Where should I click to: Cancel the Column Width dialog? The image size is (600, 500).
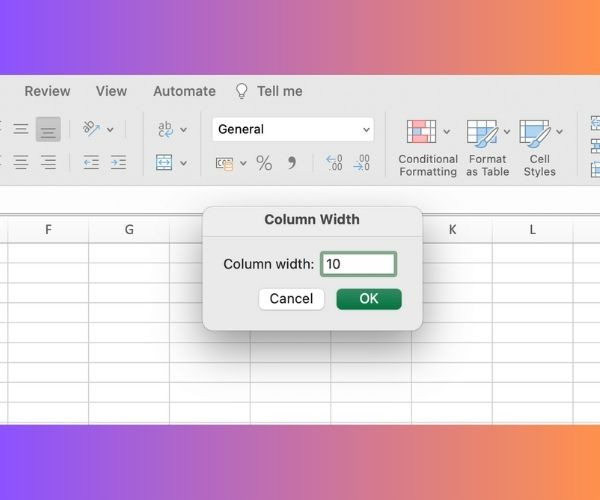point(291,299)
